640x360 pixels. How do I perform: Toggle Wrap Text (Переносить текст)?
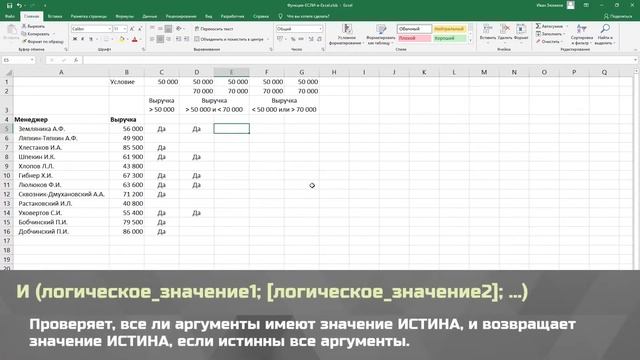(214, 29)
